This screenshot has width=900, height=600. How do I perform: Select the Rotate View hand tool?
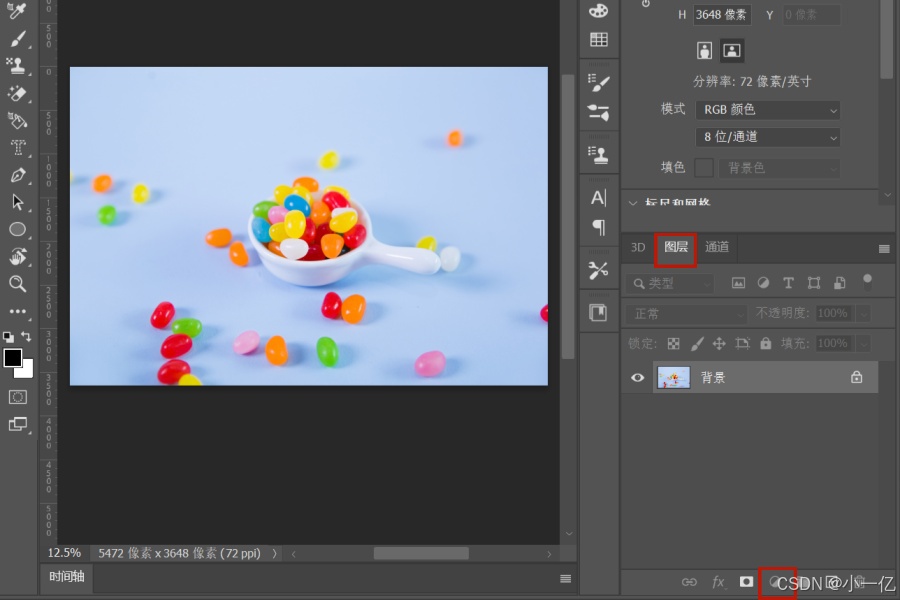pos(18,257)
